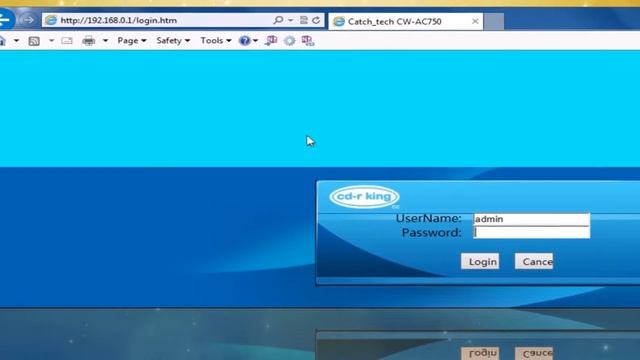
Task: Click the Read Mail envelope icon
Action: coord(67,41)
